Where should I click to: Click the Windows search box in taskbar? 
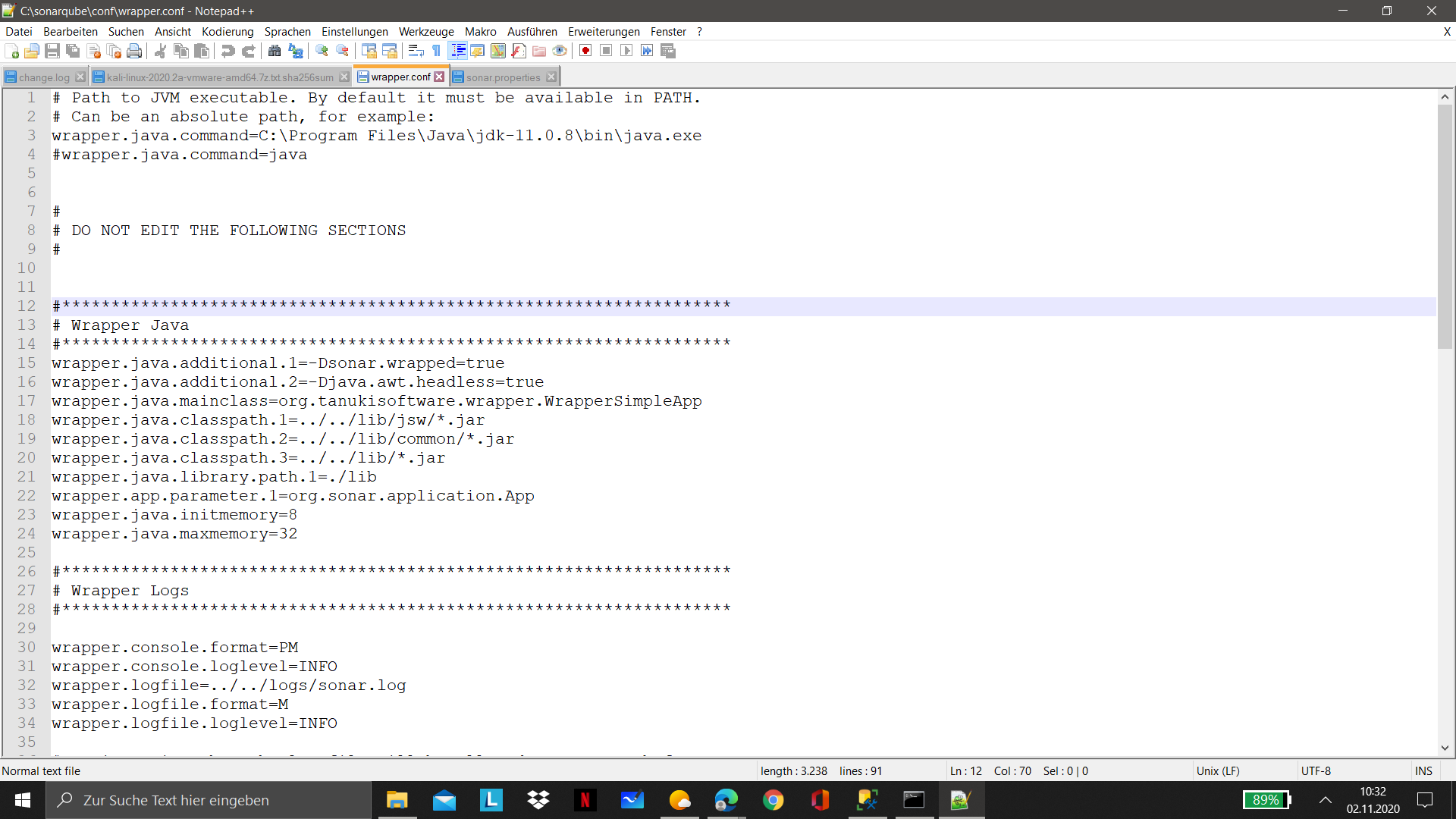209,800
